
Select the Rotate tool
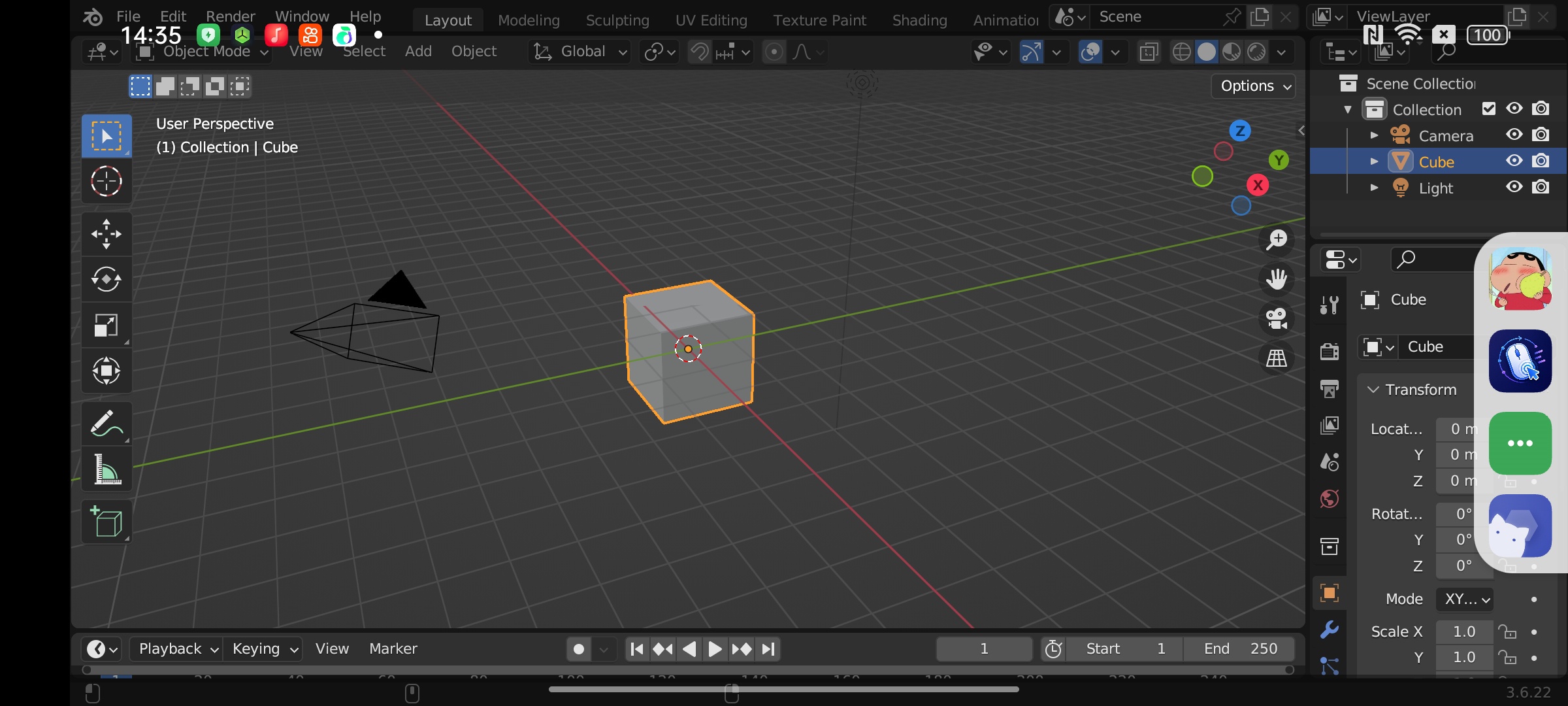[x=106, y=280]
